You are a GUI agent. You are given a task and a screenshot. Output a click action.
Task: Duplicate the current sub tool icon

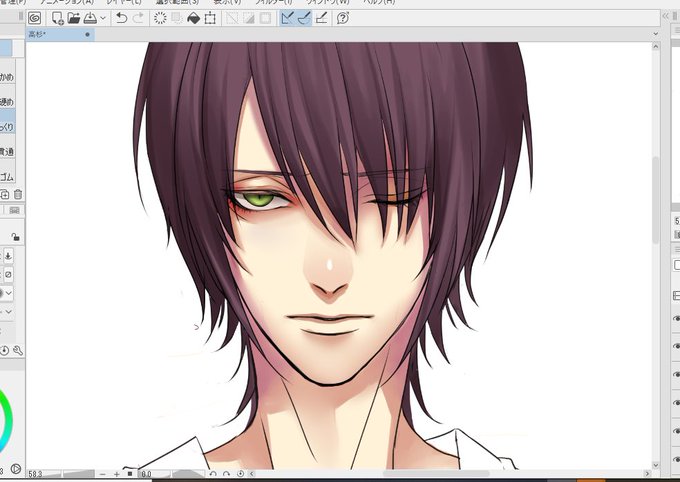[x=5, y=194]
